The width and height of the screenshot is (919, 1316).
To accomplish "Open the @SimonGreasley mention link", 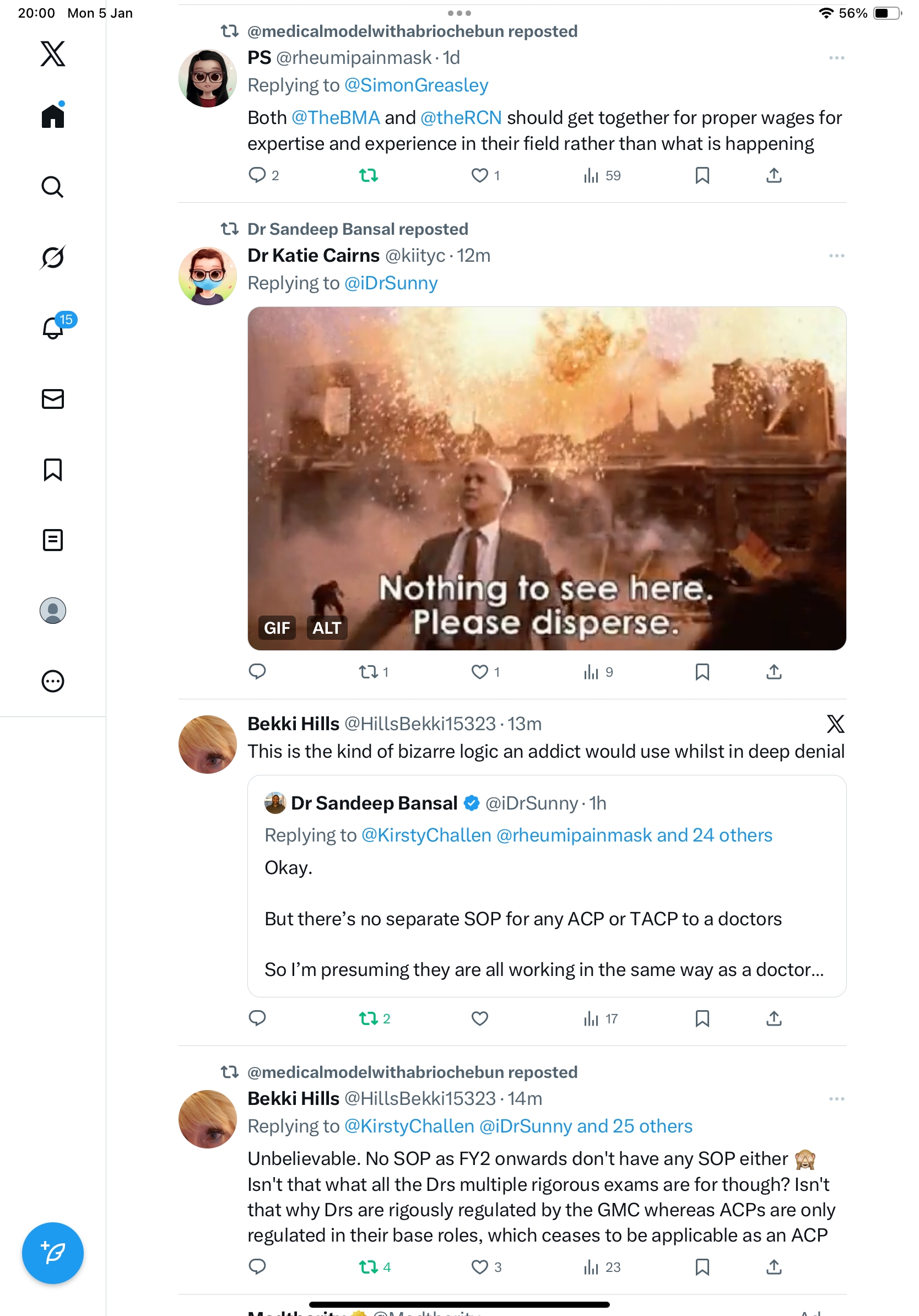I will click(x=416, y=85).
